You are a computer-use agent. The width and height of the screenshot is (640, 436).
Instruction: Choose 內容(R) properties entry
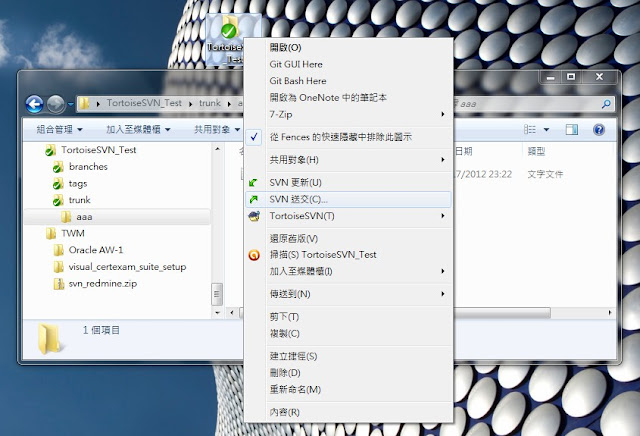(x=349, y=412)
